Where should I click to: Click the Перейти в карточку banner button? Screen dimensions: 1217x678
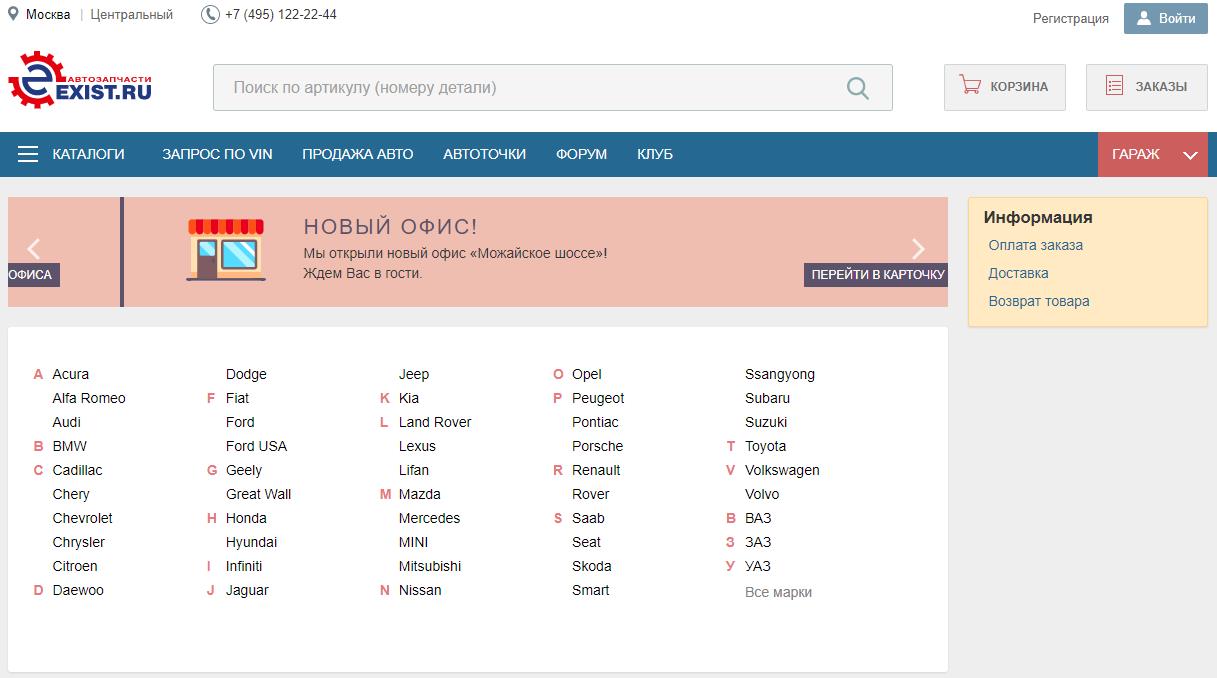[x=877, y=275]
